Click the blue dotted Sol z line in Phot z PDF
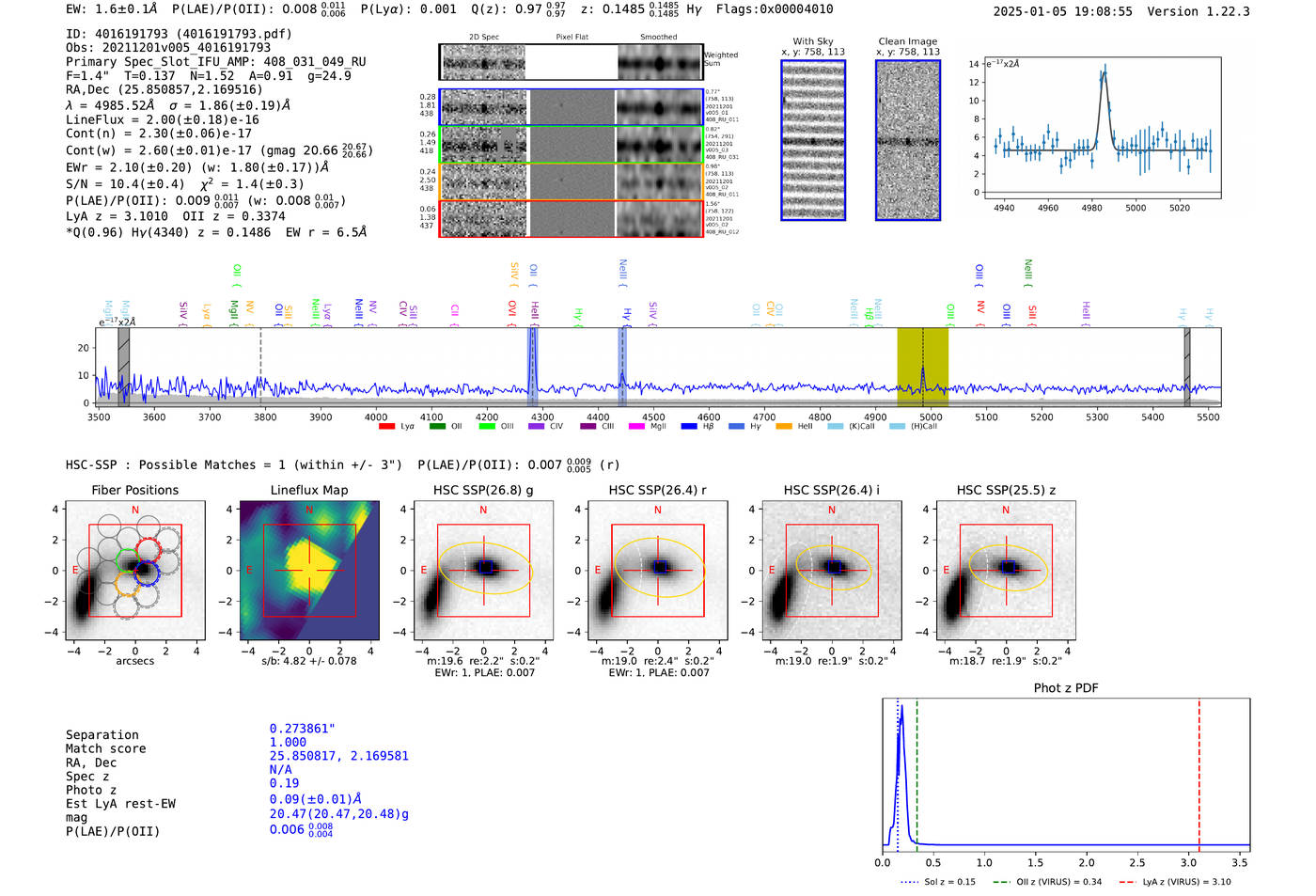Viewport: 1316px width, 896px height. click(x=898, y=775)
